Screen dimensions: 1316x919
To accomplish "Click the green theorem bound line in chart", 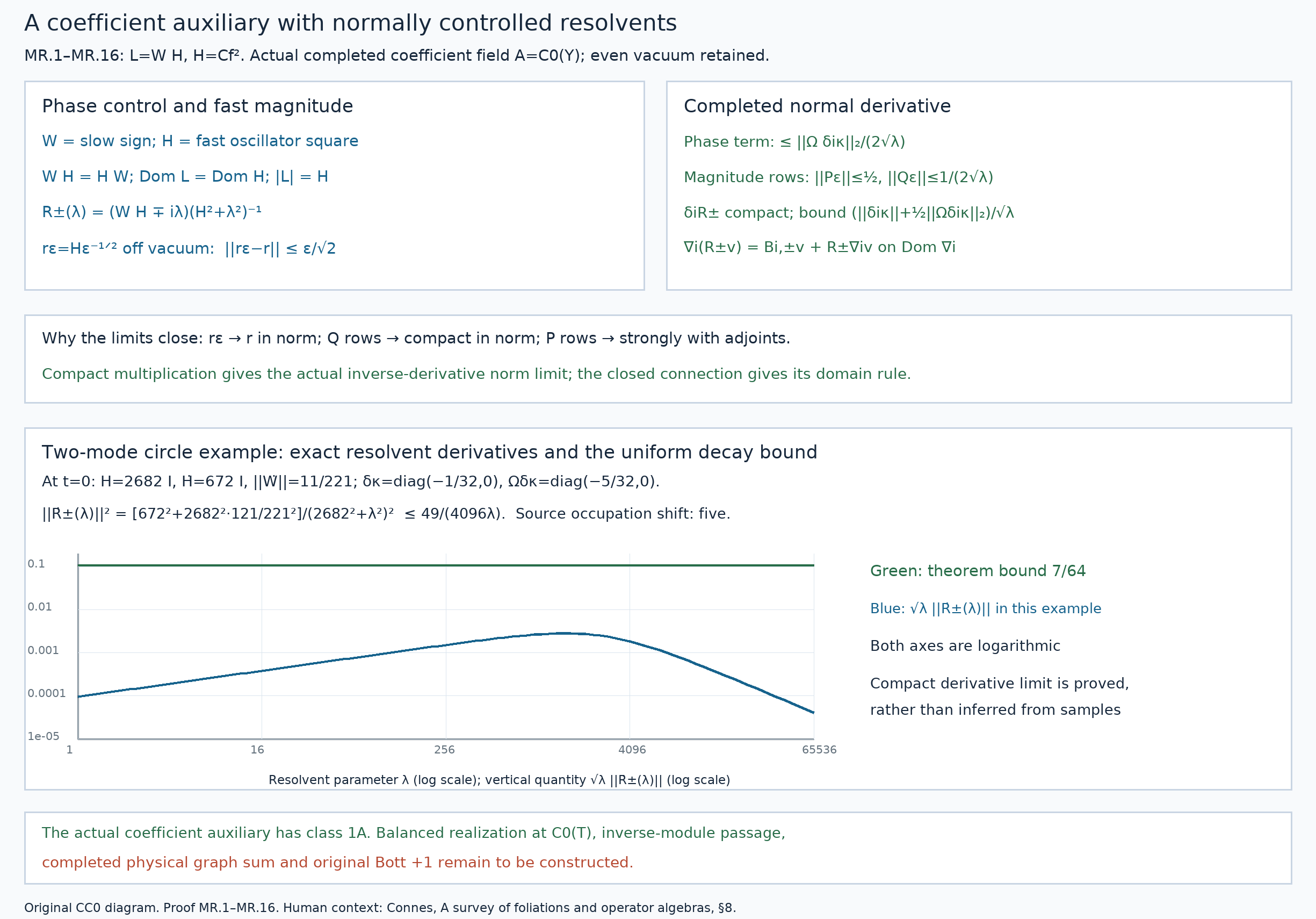I will click(445, 565).
